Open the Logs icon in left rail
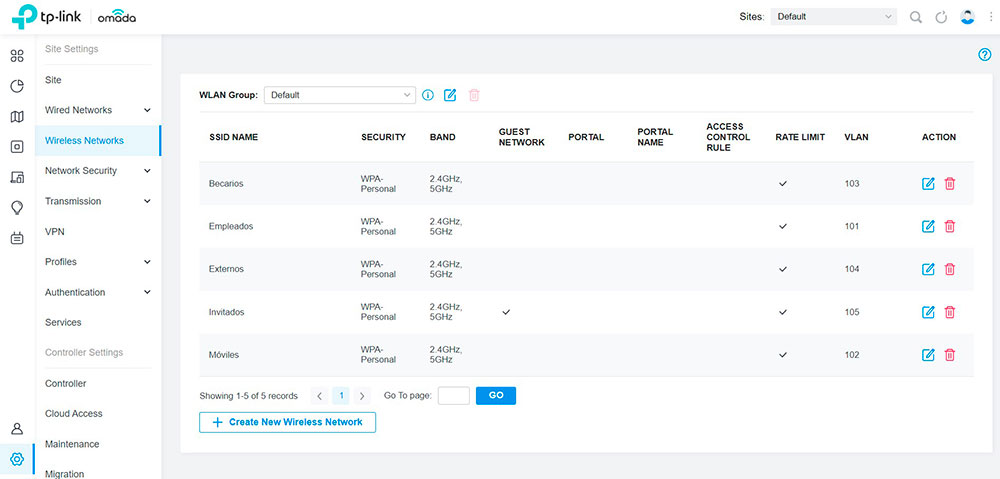This screenshot has width=1000, height=479. [17, 239]
